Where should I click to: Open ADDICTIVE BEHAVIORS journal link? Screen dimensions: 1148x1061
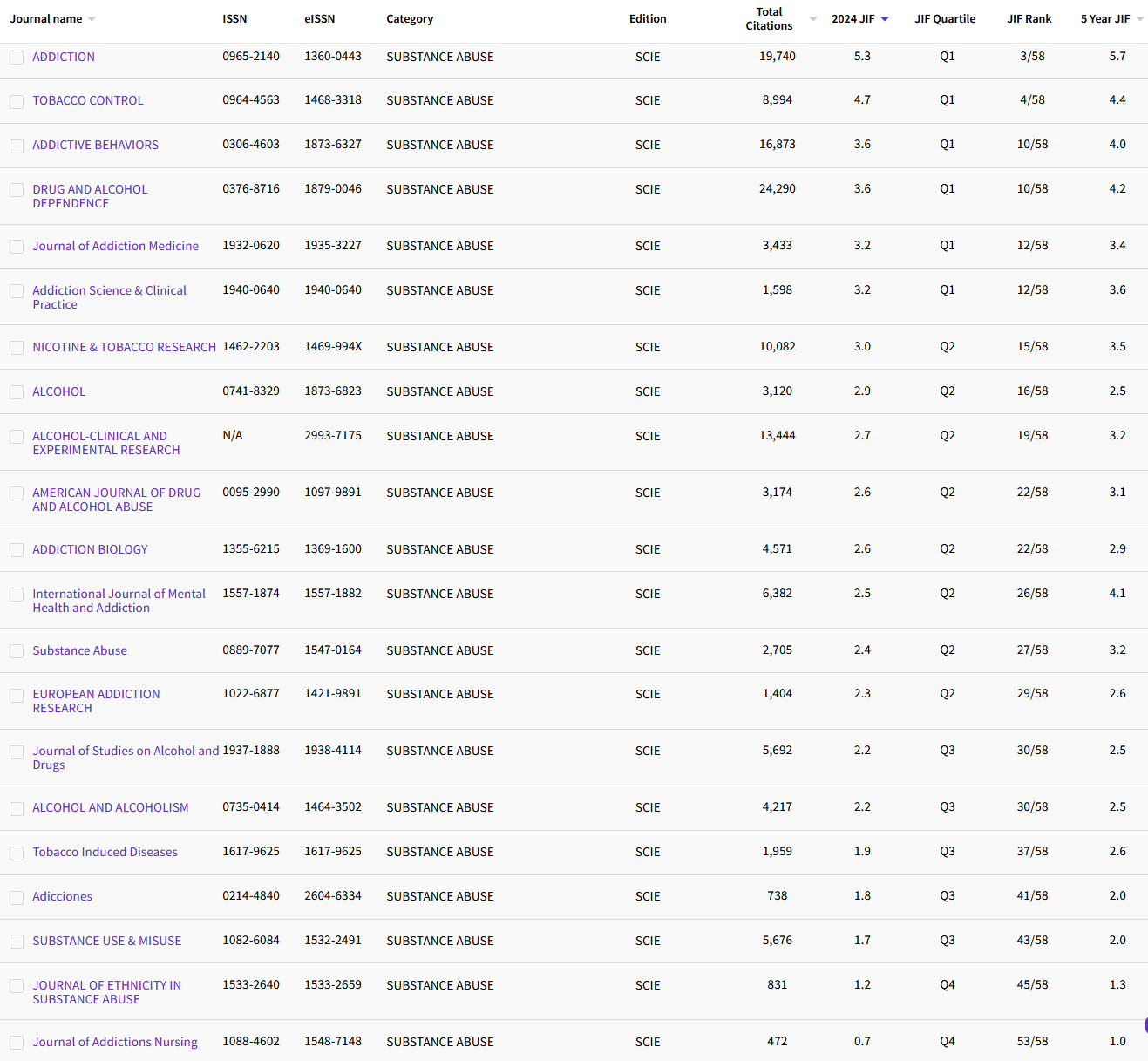[x=95, y=145]
